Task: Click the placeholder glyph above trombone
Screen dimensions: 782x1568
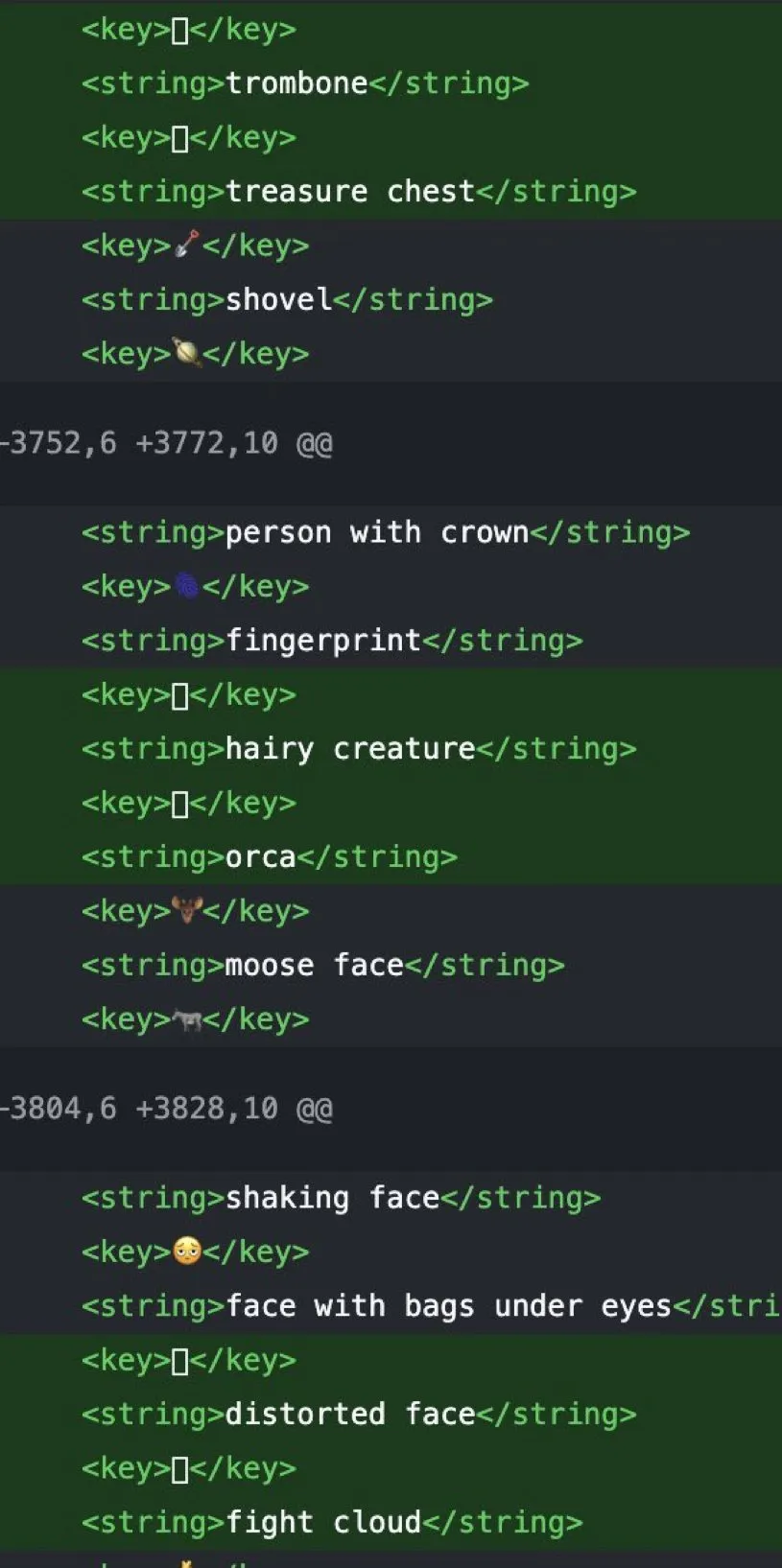Action: [179, 30]
